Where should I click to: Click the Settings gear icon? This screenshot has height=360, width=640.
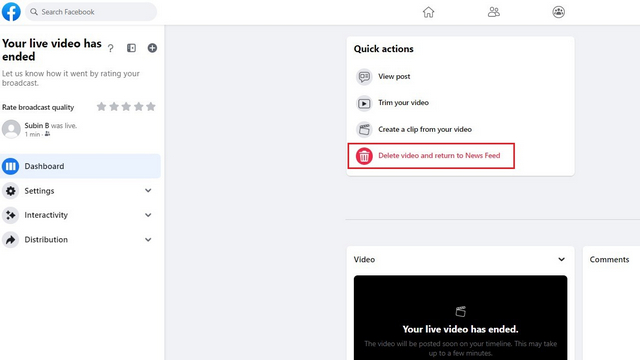pyautogui.click(x=11, y=191)
